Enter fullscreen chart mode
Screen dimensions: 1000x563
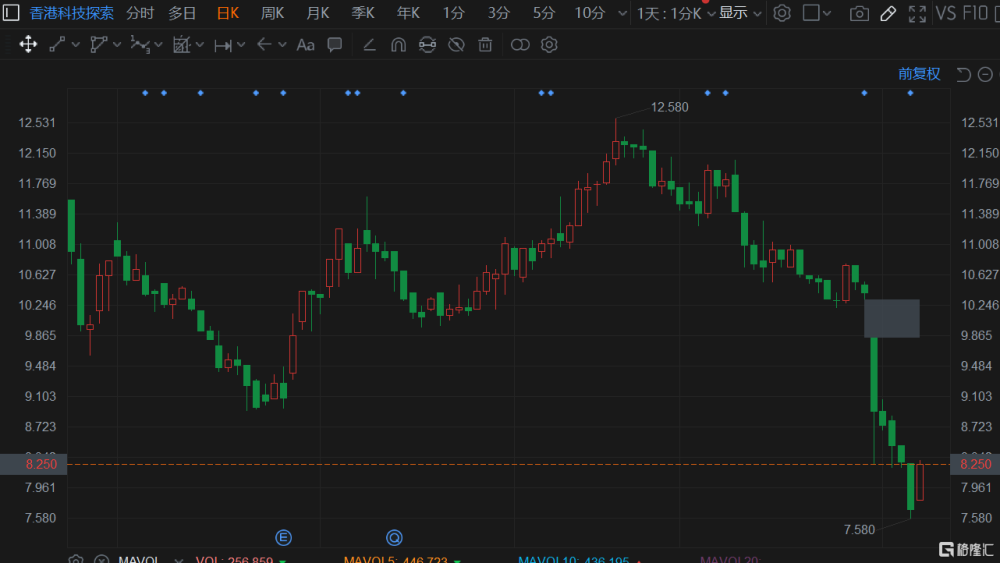tap(917, 13)
